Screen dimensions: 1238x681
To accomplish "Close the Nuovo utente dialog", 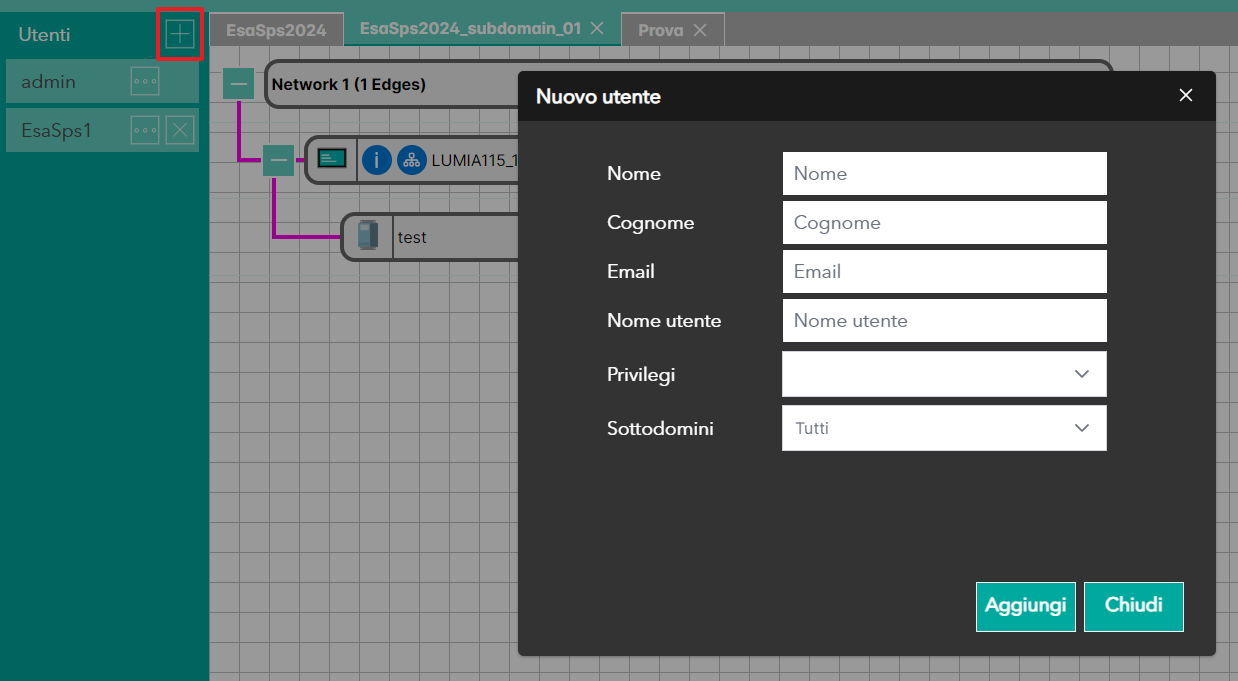I will coord(1186,96).
